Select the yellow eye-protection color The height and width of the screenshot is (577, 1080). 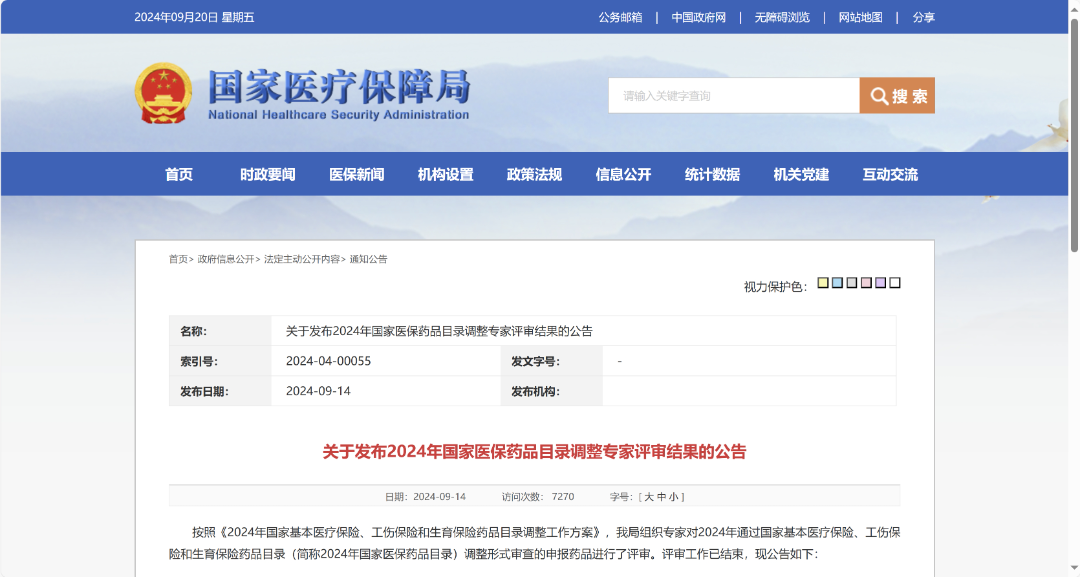coord(823,283)
